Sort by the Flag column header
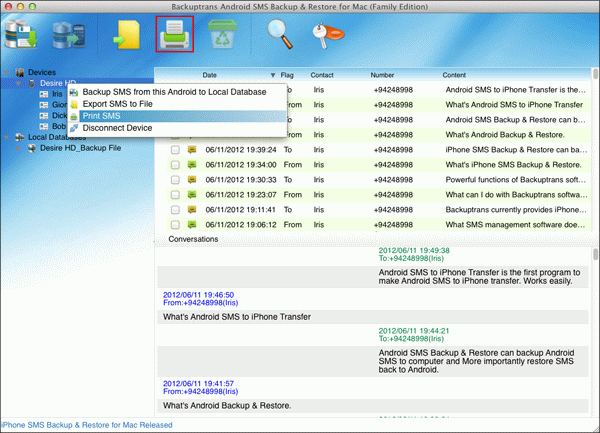This screenshot has width=600, height=433. click(287, 75)
